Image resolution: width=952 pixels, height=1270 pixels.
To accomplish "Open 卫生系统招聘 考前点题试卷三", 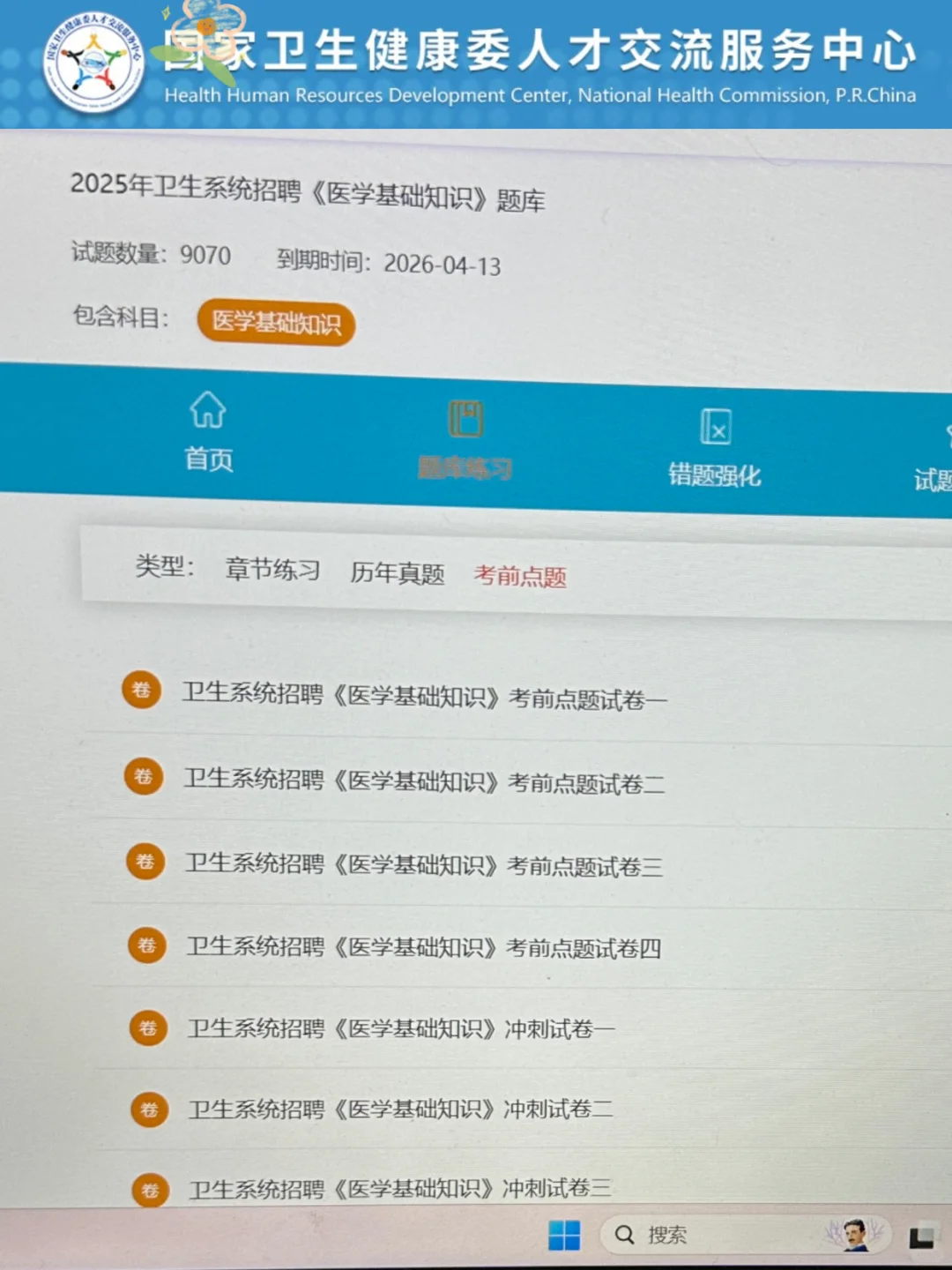I will click(425, 865).
